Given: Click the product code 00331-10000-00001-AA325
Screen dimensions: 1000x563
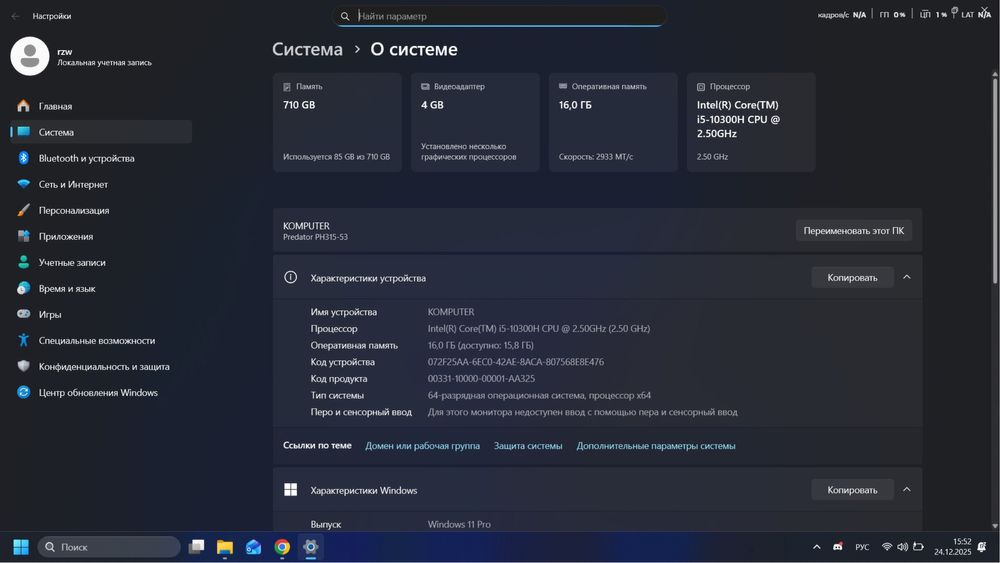Looking at the screenshot, I should coord(481,379).
